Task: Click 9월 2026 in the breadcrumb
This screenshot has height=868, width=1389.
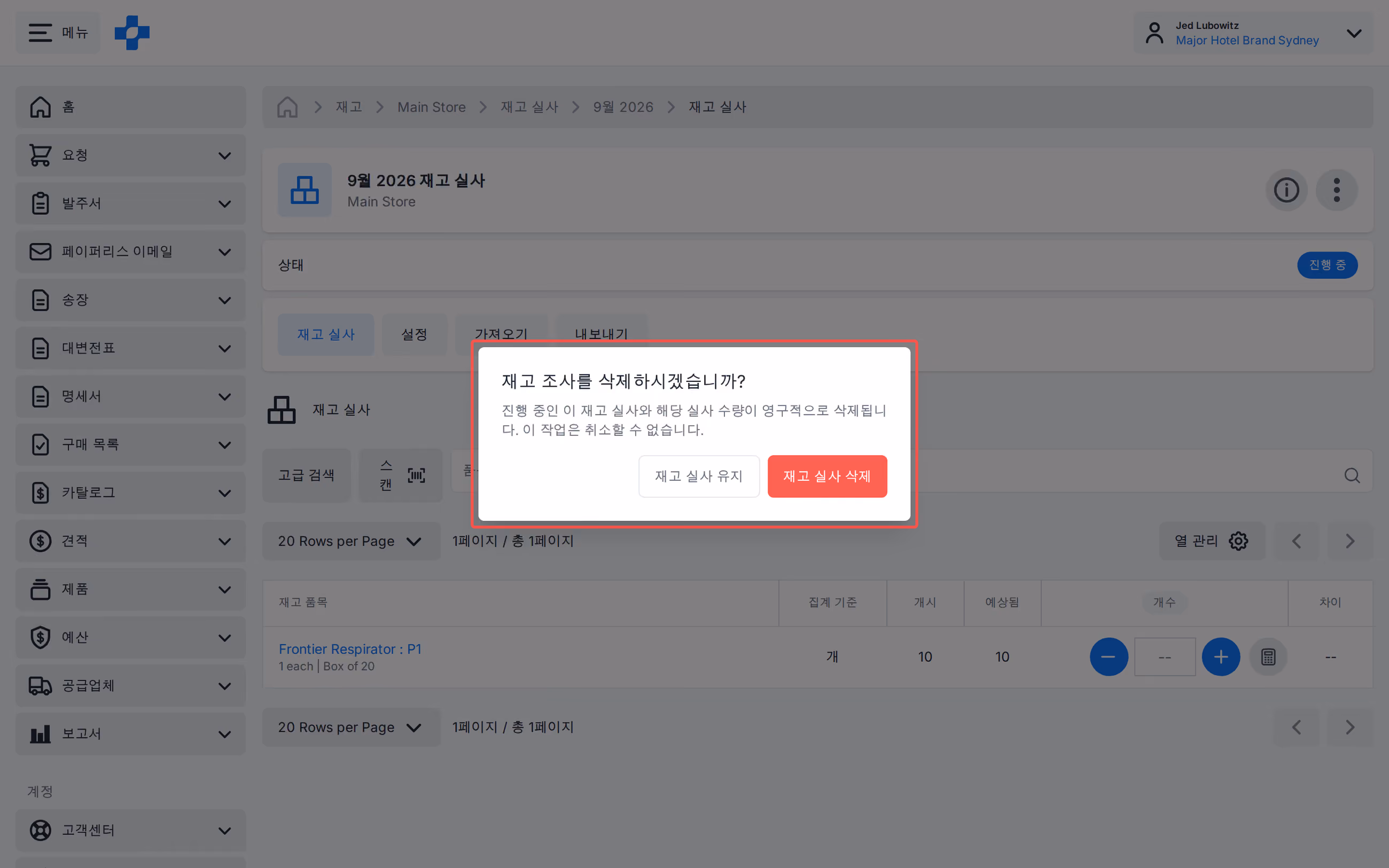Action: [x=623, y=107]
